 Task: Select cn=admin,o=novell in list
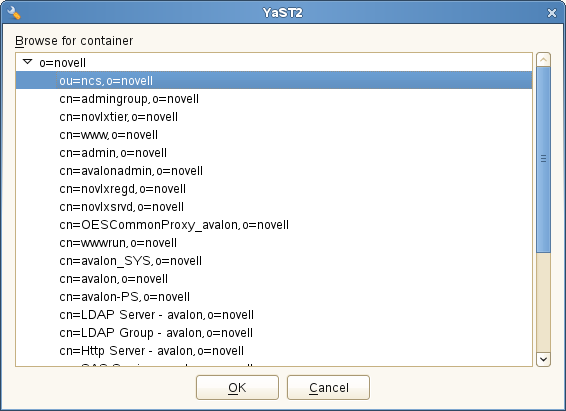113,153
